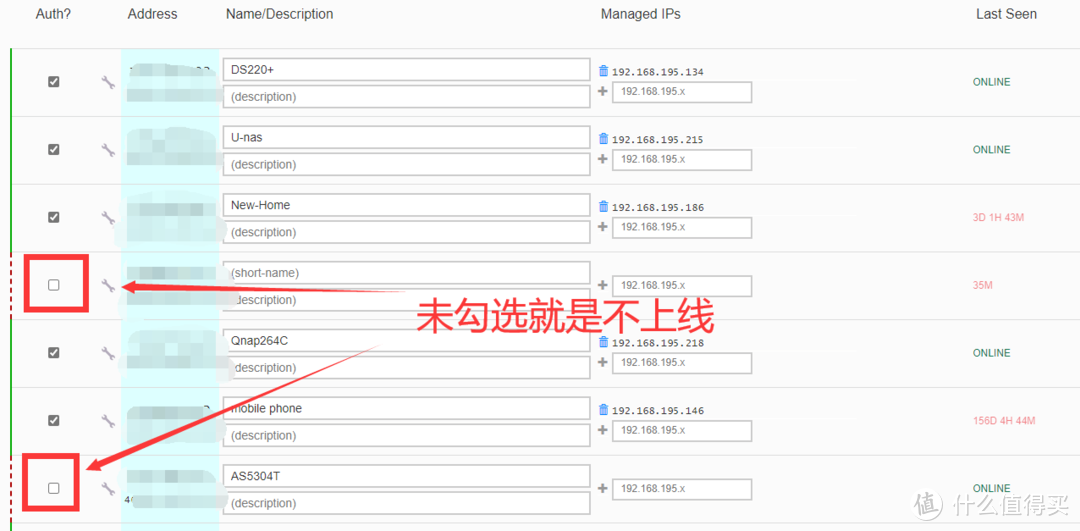Delete managed IP 192.168.195.186 via trash icon
This screenshot has width=1080, height=531.
coord(604,206)
